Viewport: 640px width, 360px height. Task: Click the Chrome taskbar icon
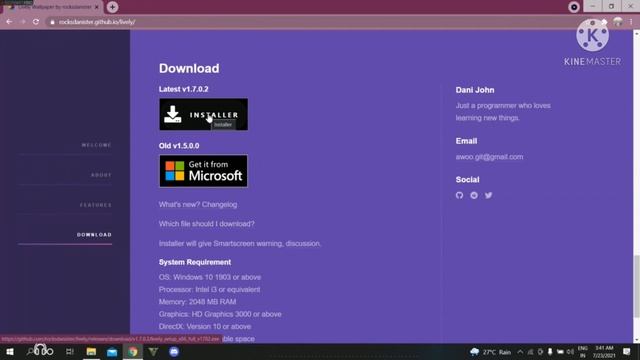click(133, 351)
